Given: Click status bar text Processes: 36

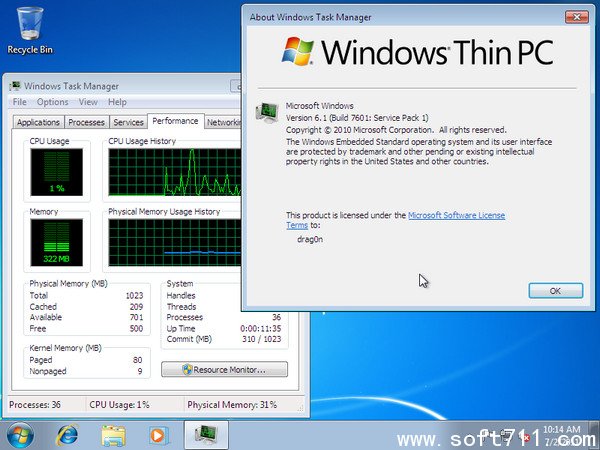Looking at the screenshot, I should (35, 404).
